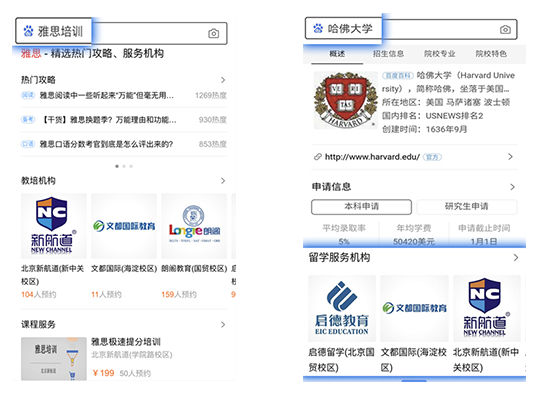The image size is (537, 397).
Task: Tap first carousel page dot under 热门攻略
Action: tap(117, 166)
